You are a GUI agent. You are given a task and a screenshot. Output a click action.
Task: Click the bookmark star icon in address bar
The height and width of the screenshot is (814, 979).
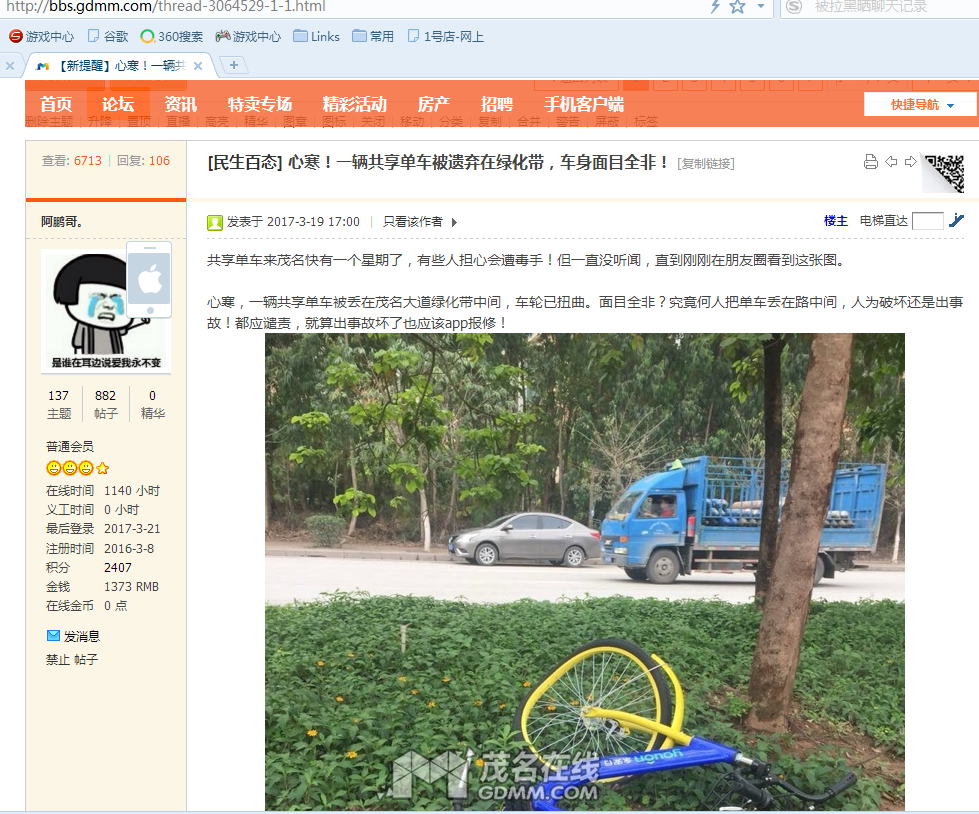tap(737, 7)
